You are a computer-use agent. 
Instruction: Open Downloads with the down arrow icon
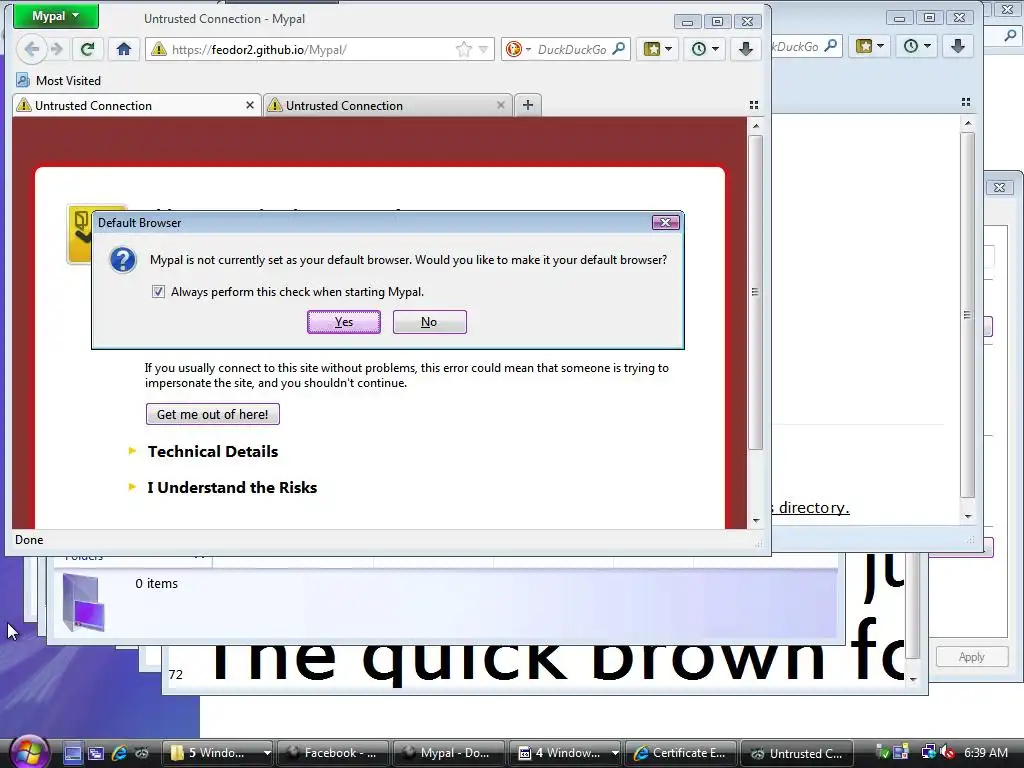click(x=745, y=49)
